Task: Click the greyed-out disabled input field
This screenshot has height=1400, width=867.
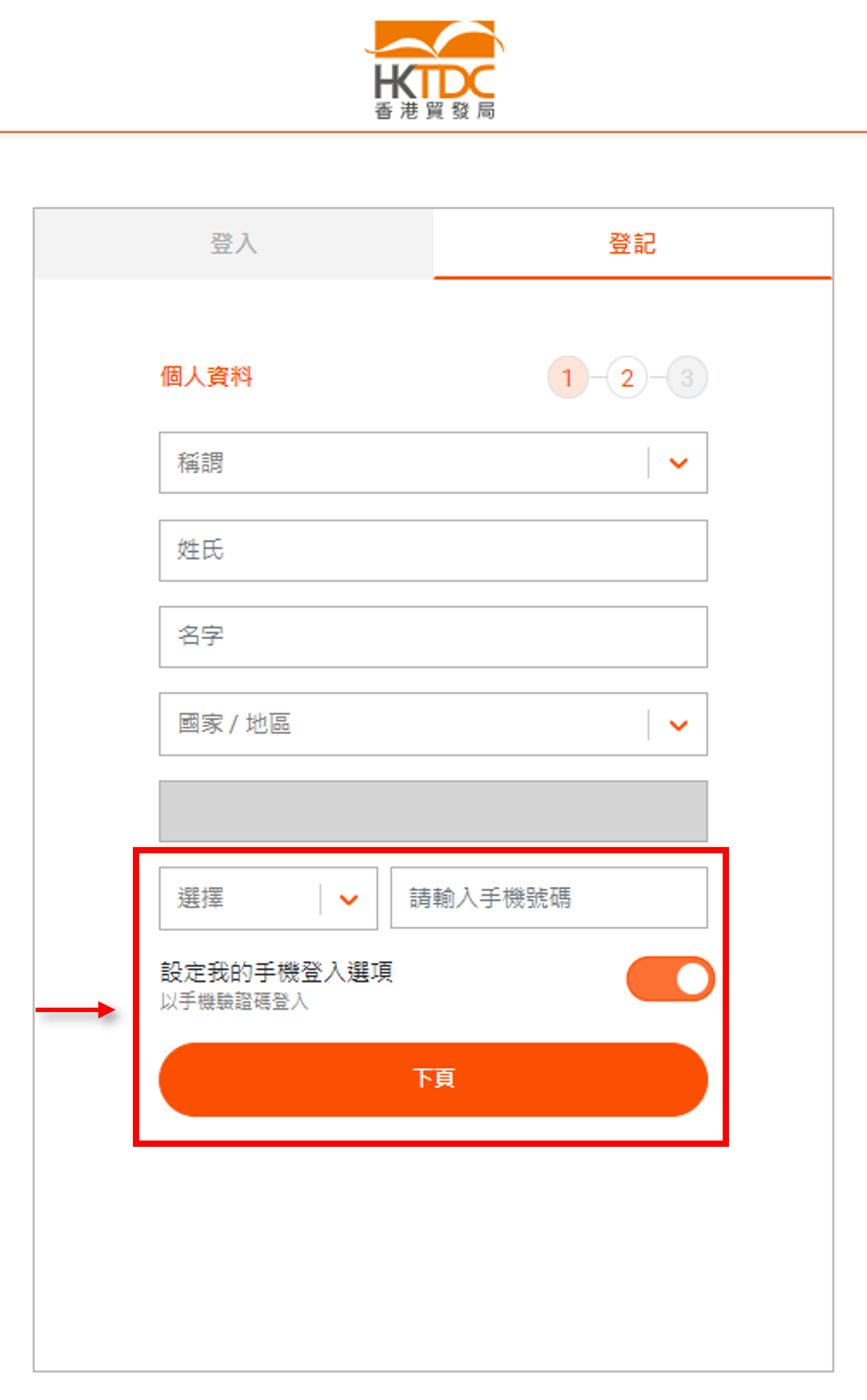Action: tap(433, 811)
